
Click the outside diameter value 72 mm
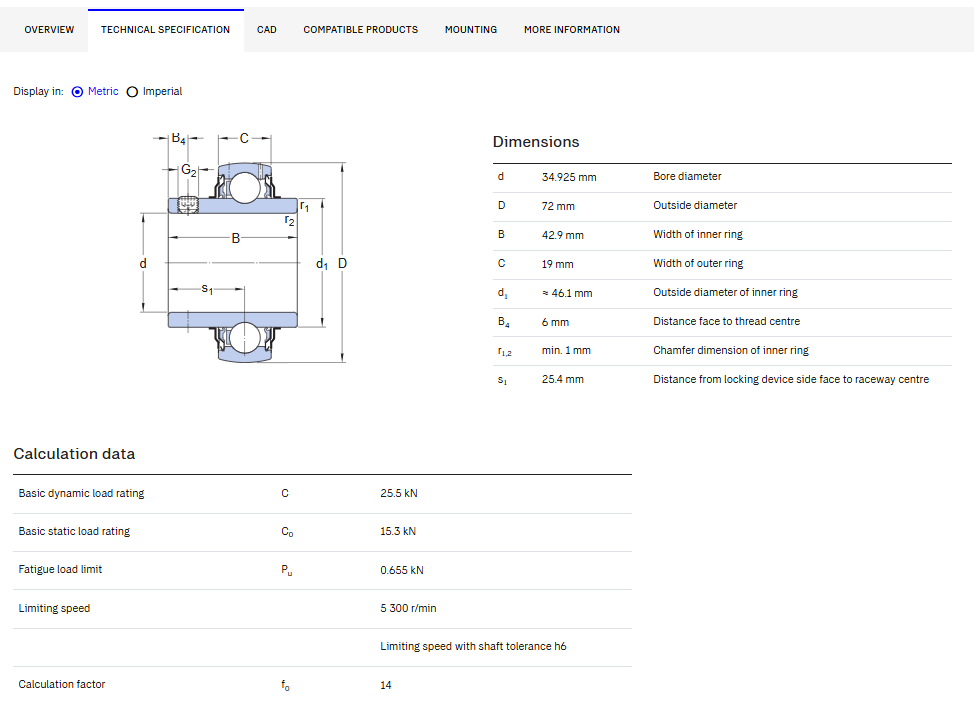click(x=558, y=206)
